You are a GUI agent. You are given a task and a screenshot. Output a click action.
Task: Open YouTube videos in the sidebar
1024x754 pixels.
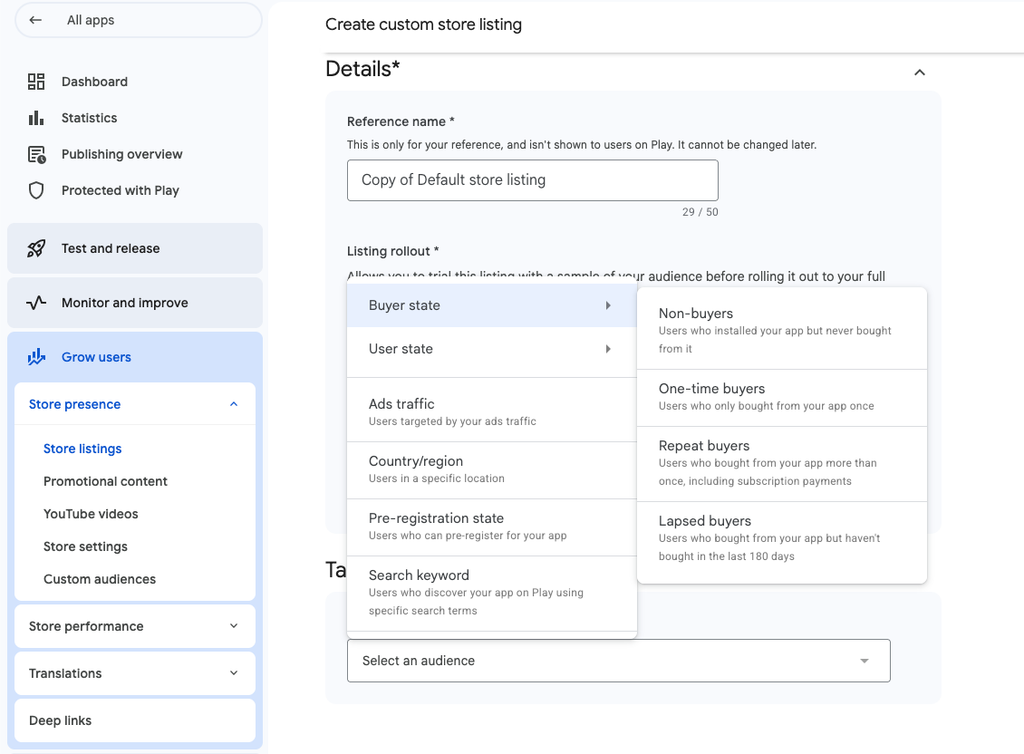coord(91,514)
